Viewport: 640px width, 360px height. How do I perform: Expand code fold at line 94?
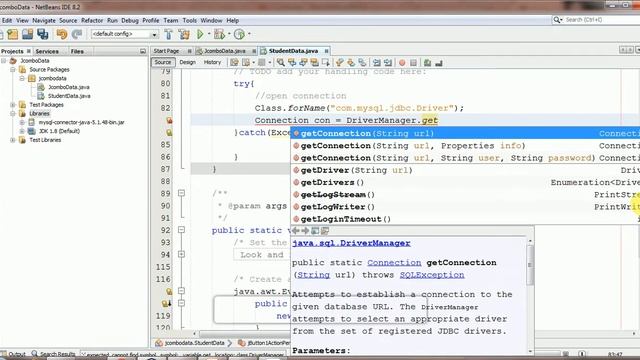click(182, 254)
